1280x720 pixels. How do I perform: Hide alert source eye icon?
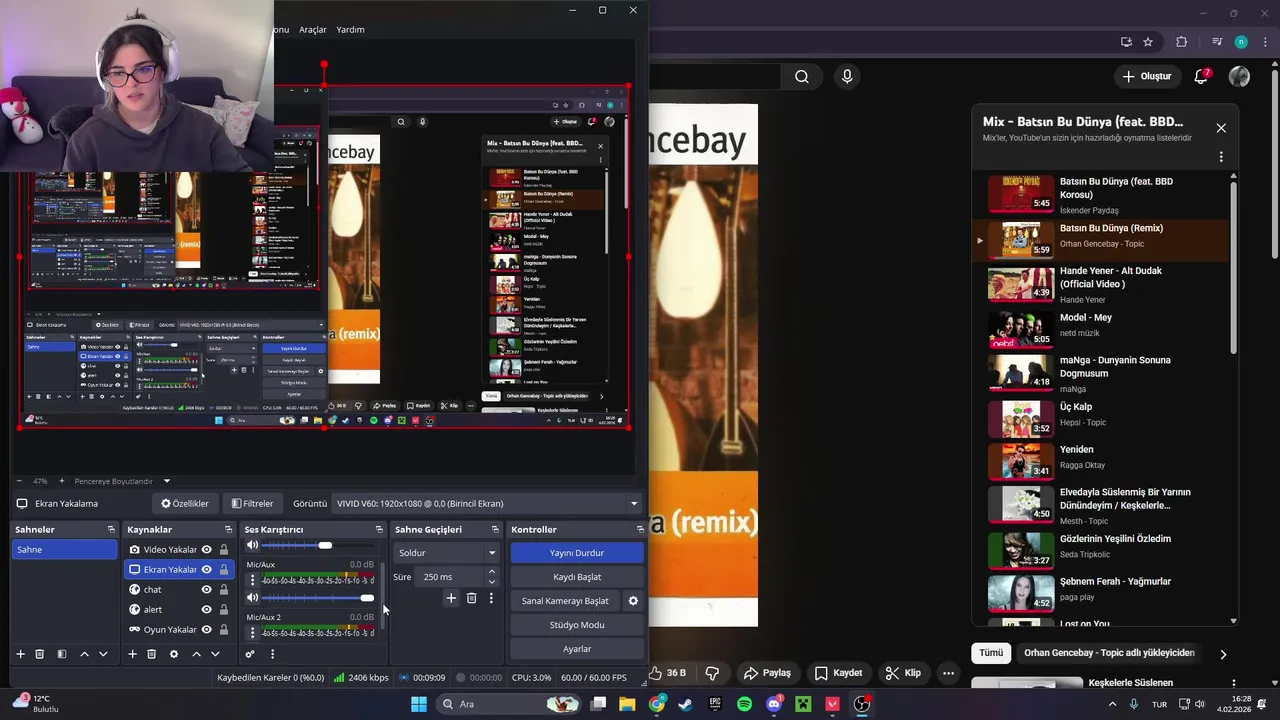coord(207,609)
